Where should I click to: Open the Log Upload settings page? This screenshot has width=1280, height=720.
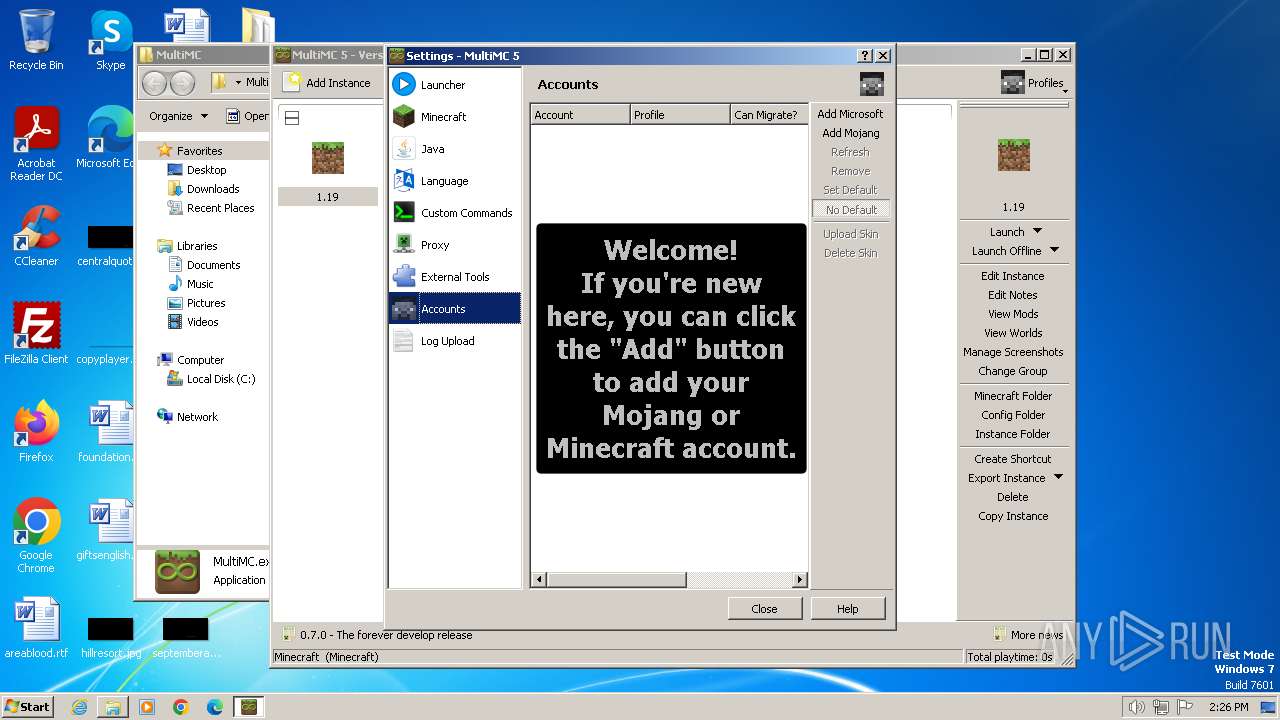click(x=455, y=341)
